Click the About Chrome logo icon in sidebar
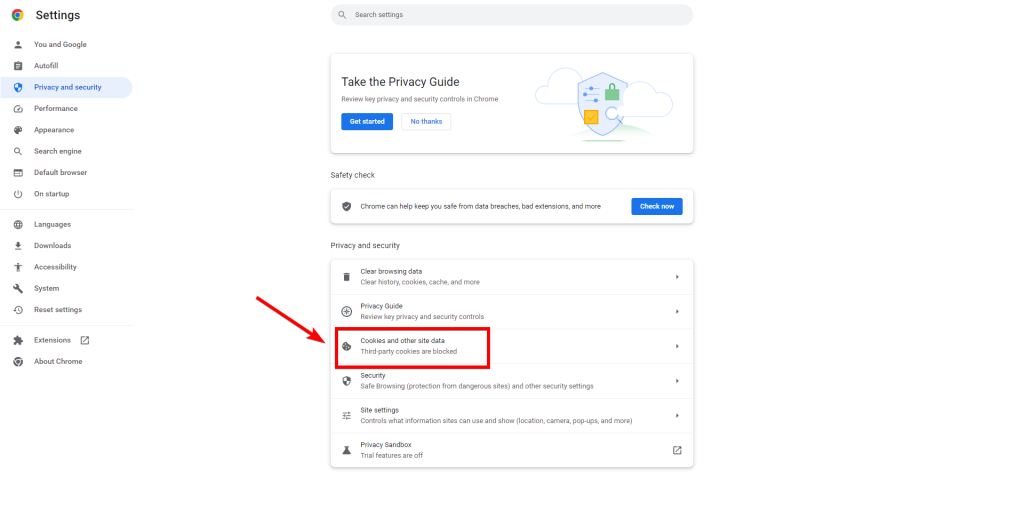Viewport: 1024px width, 517px height. click(18, 362)
